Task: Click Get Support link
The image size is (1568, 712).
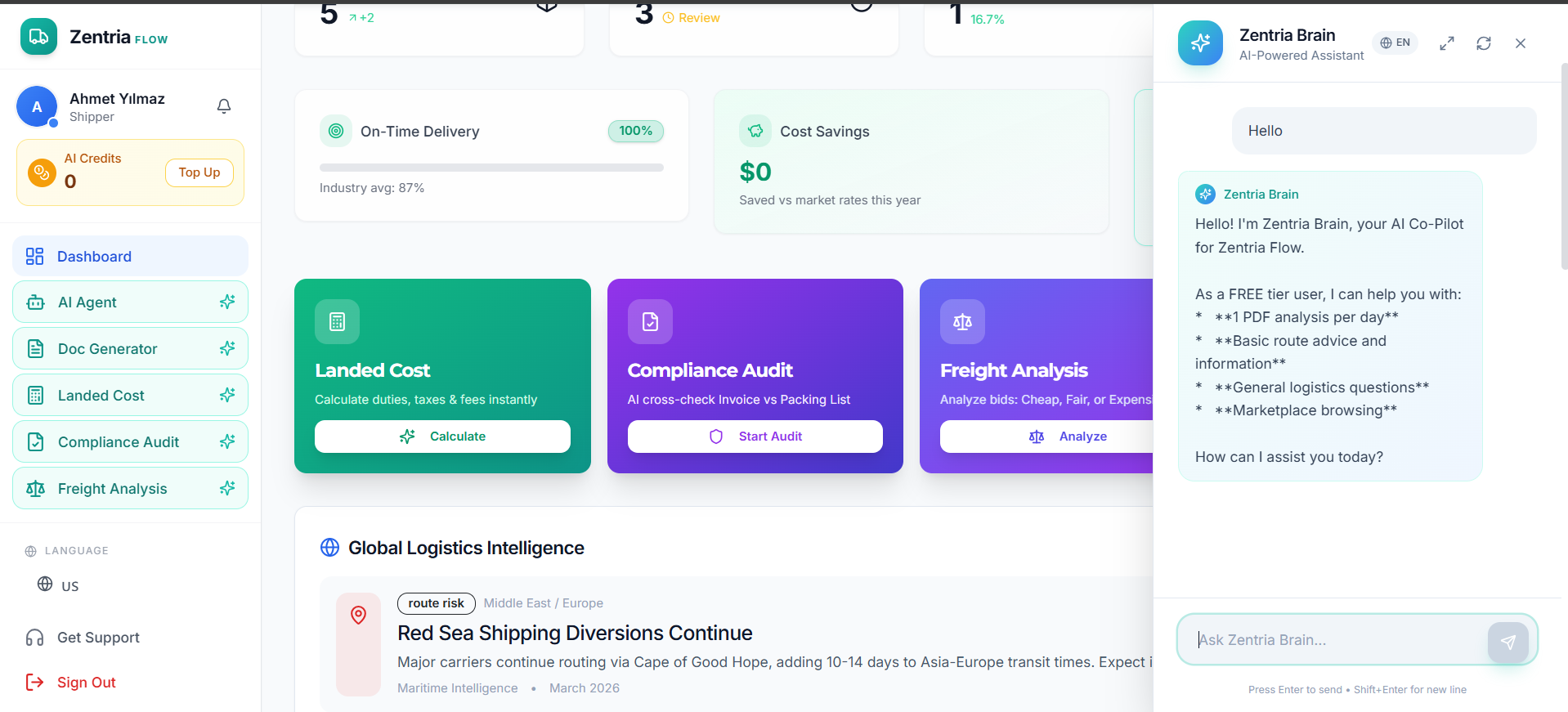Action: (x=98, y=638)
